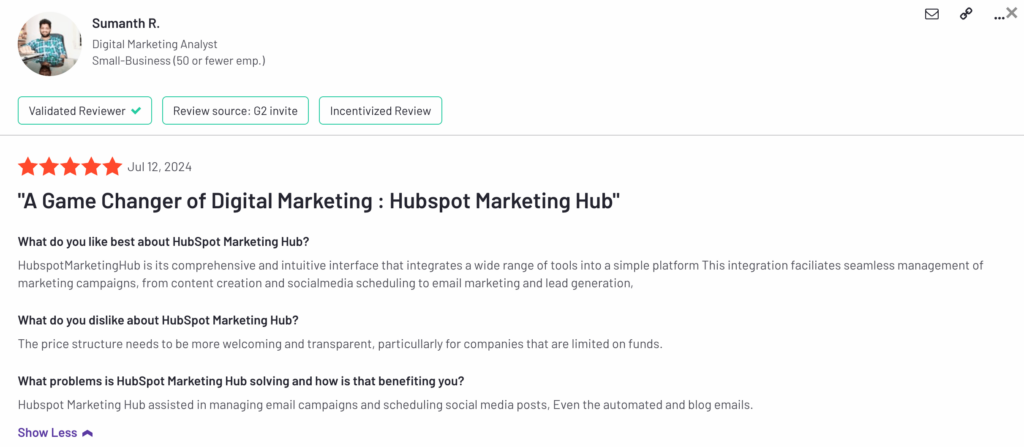
Task: Click the 'What do you dislike' question heading
Action: (x=158, y=321)
